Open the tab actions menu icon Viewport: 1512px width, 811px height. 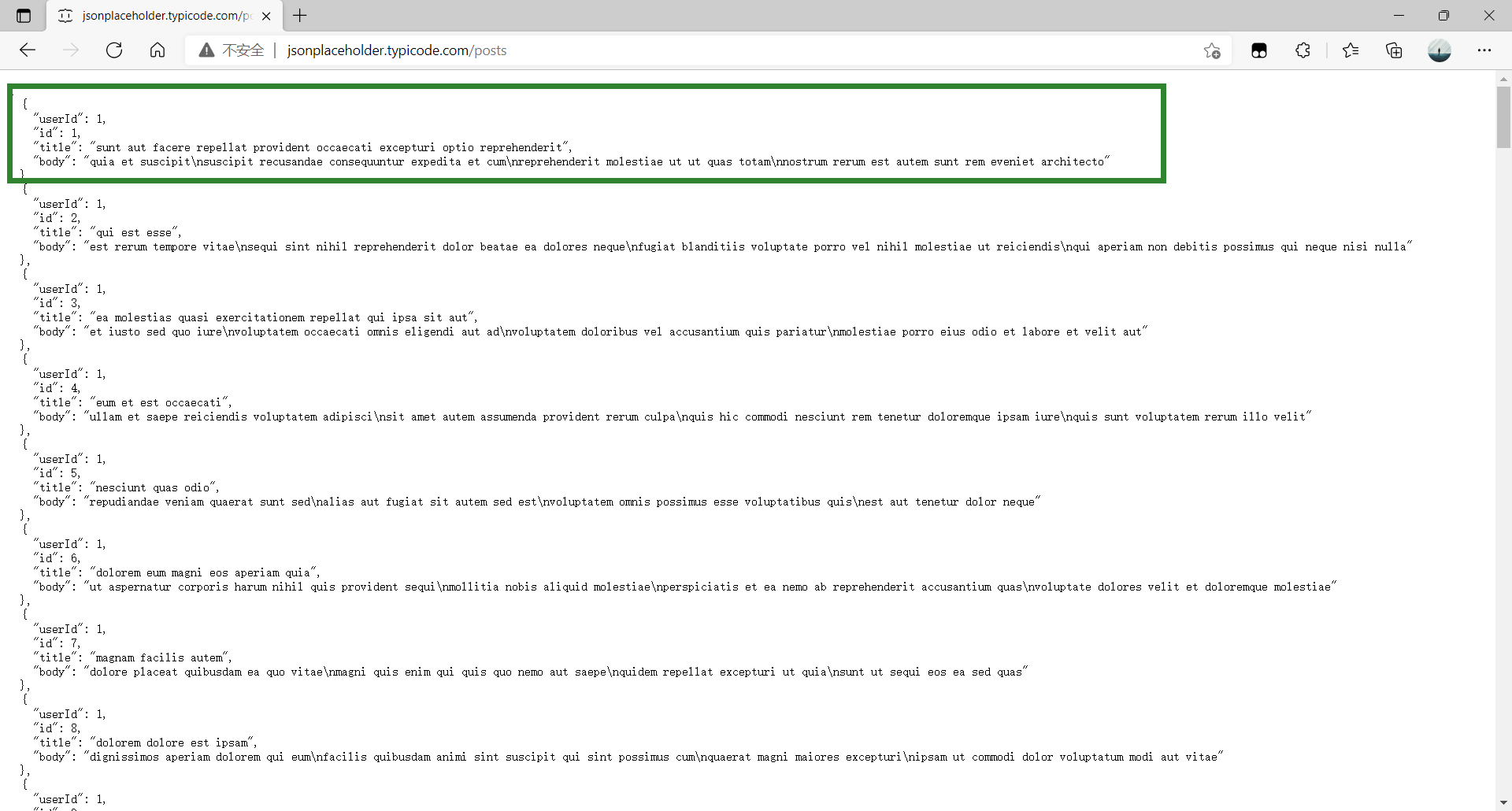pyautogui.click(x=24, y=16)
